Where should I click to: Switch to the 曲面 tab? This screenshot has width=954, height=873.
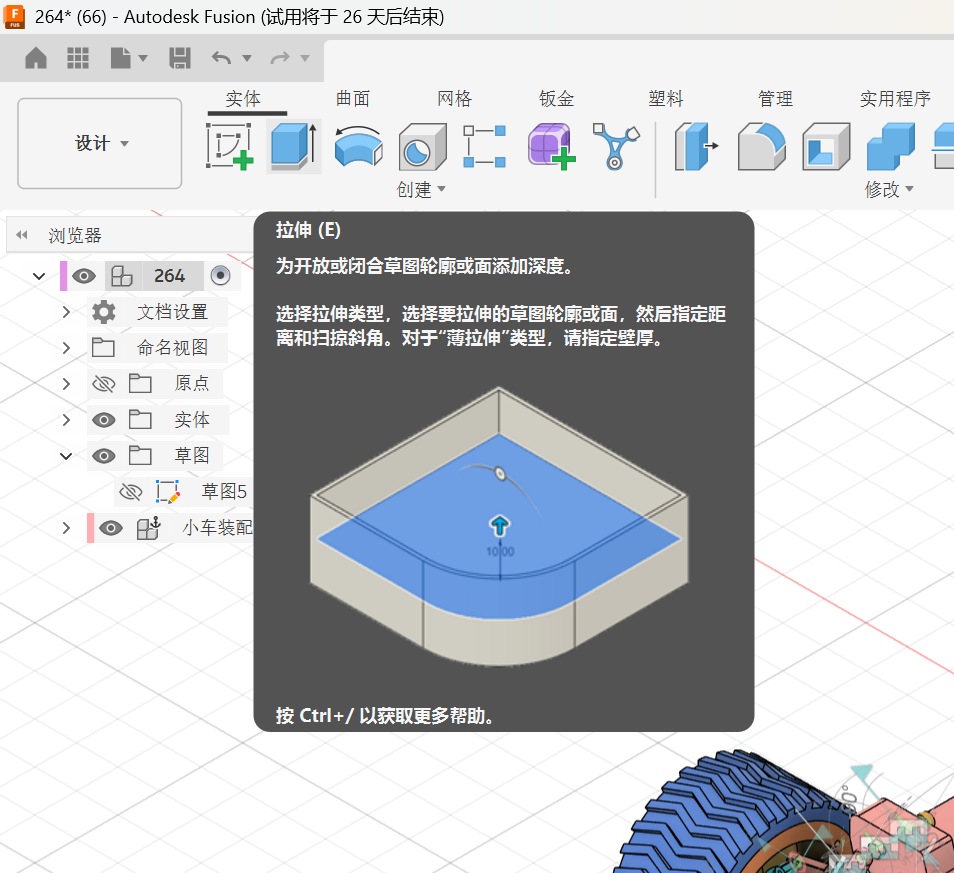[x=353, y=99]
